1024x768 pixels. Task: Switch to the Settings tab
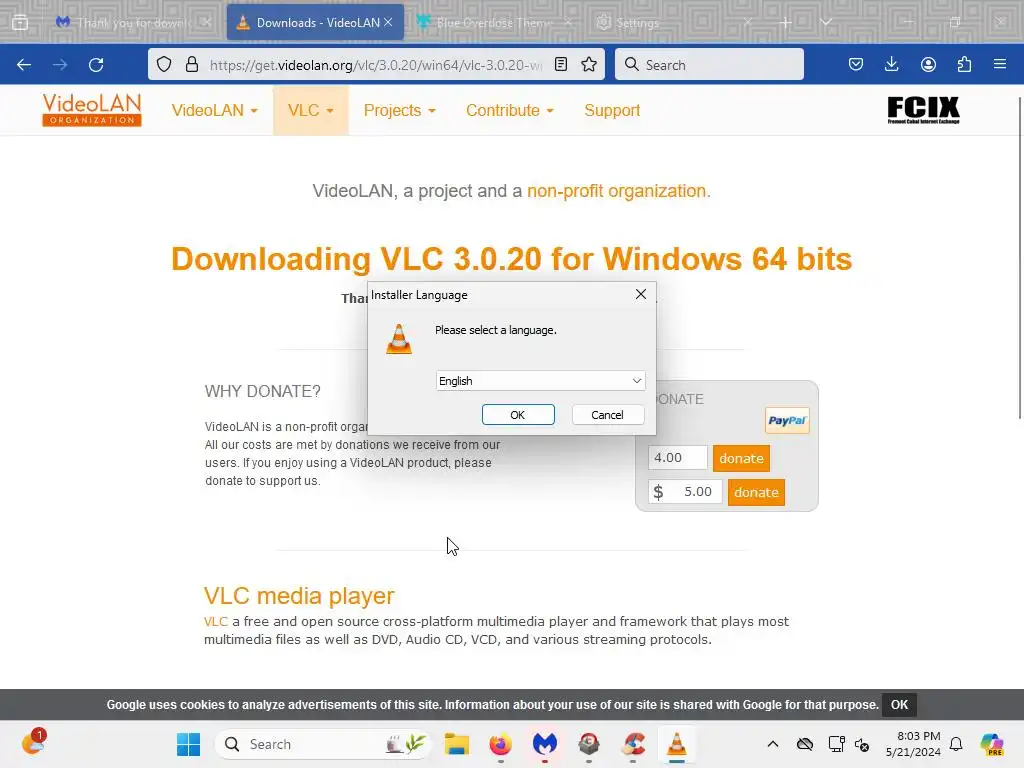673,22
